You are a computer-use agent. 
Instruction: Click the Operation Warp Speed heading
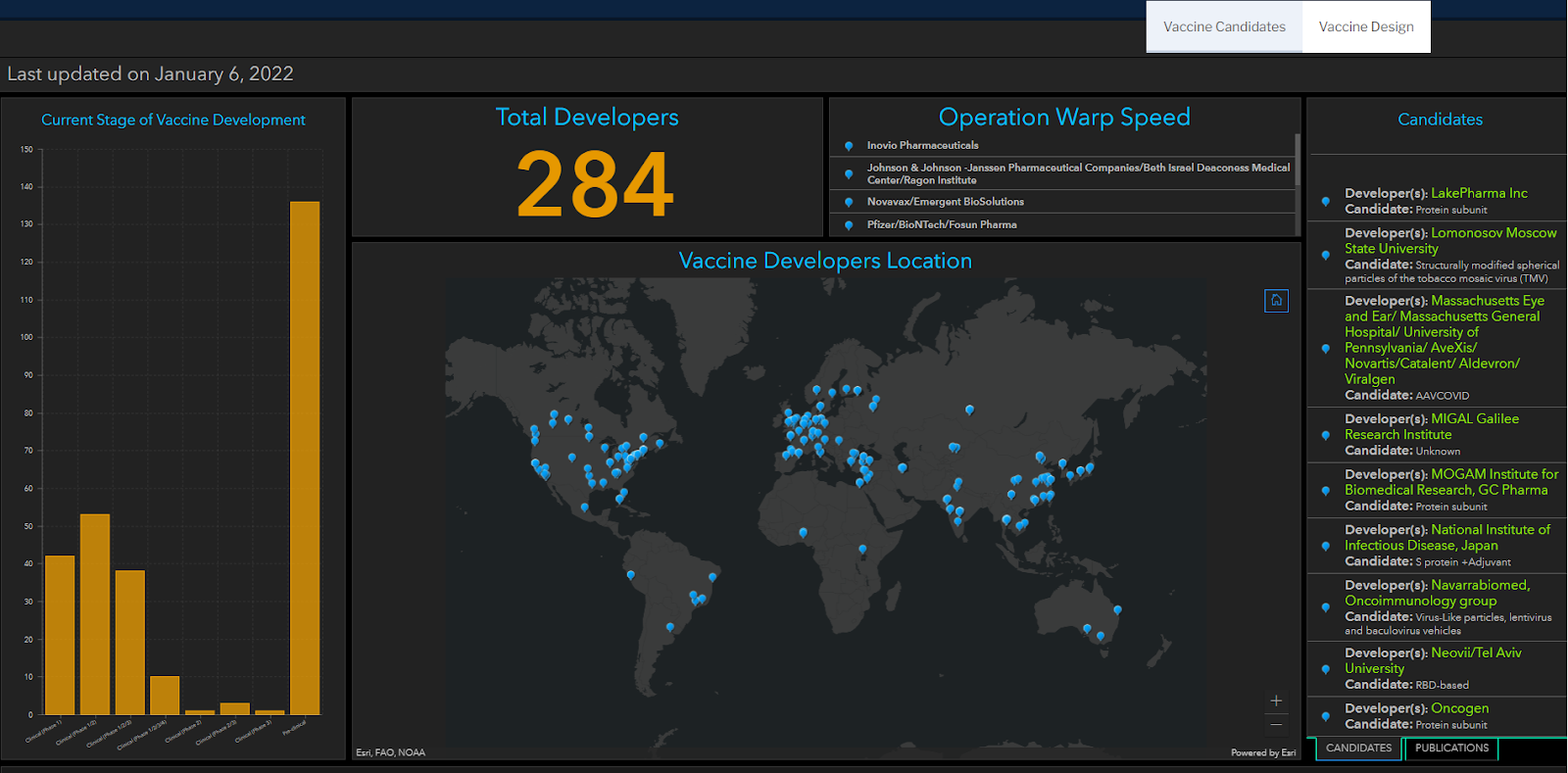pyautogui.click(x=1064, y=118)
